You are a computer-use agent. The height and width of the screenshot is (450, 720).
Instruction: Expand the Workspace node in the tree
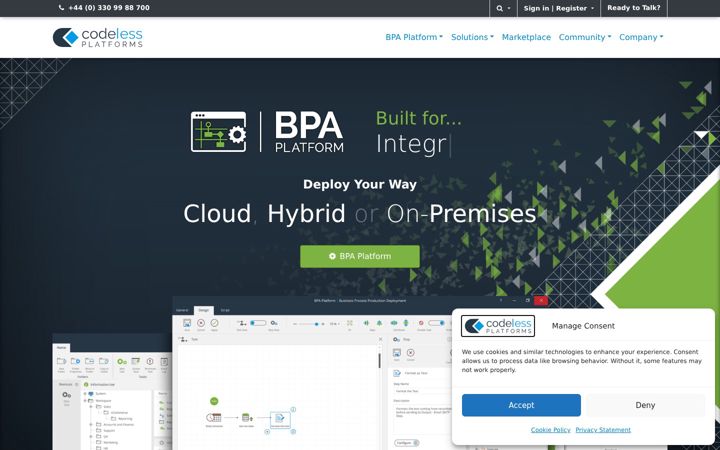pyautogui.click(x=85, y=400)
